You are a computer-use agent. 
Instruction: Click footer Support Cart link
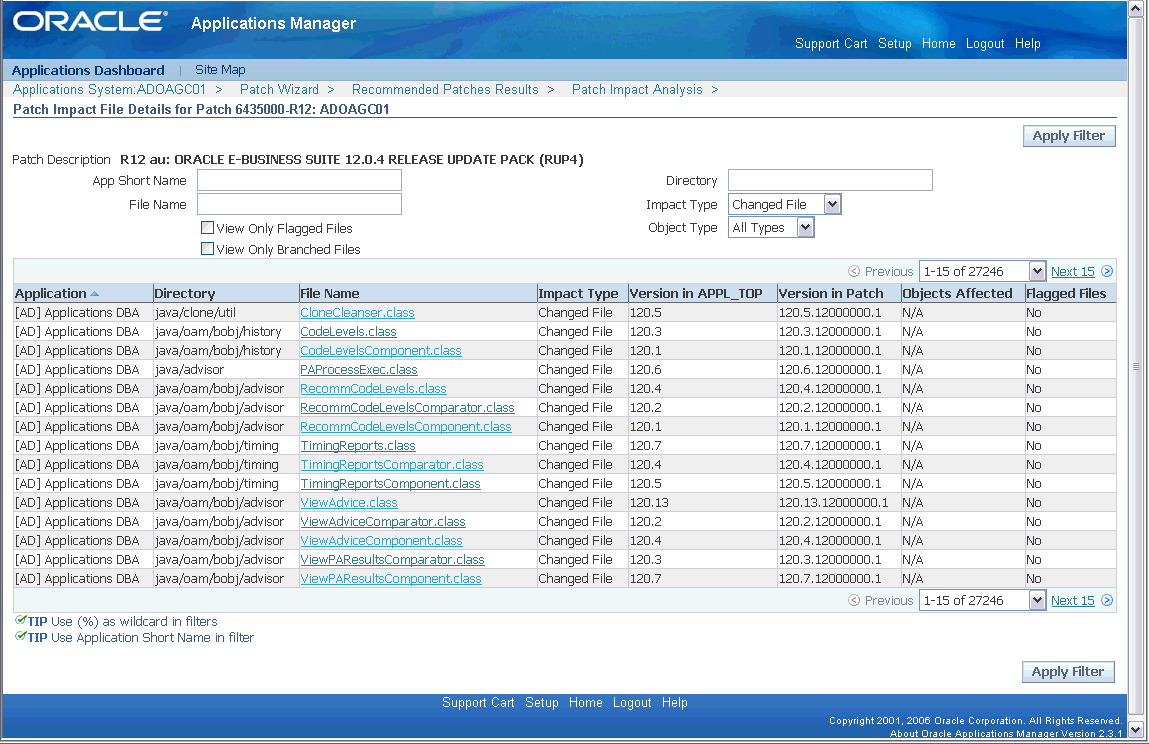click(x=479, y=702)
